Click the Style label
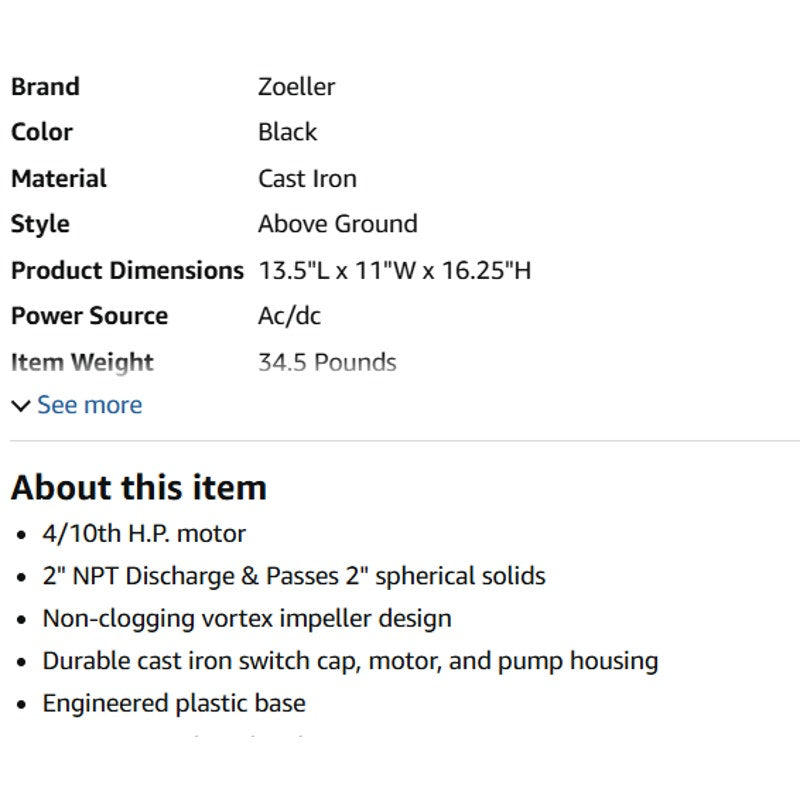 pos(40,224)
